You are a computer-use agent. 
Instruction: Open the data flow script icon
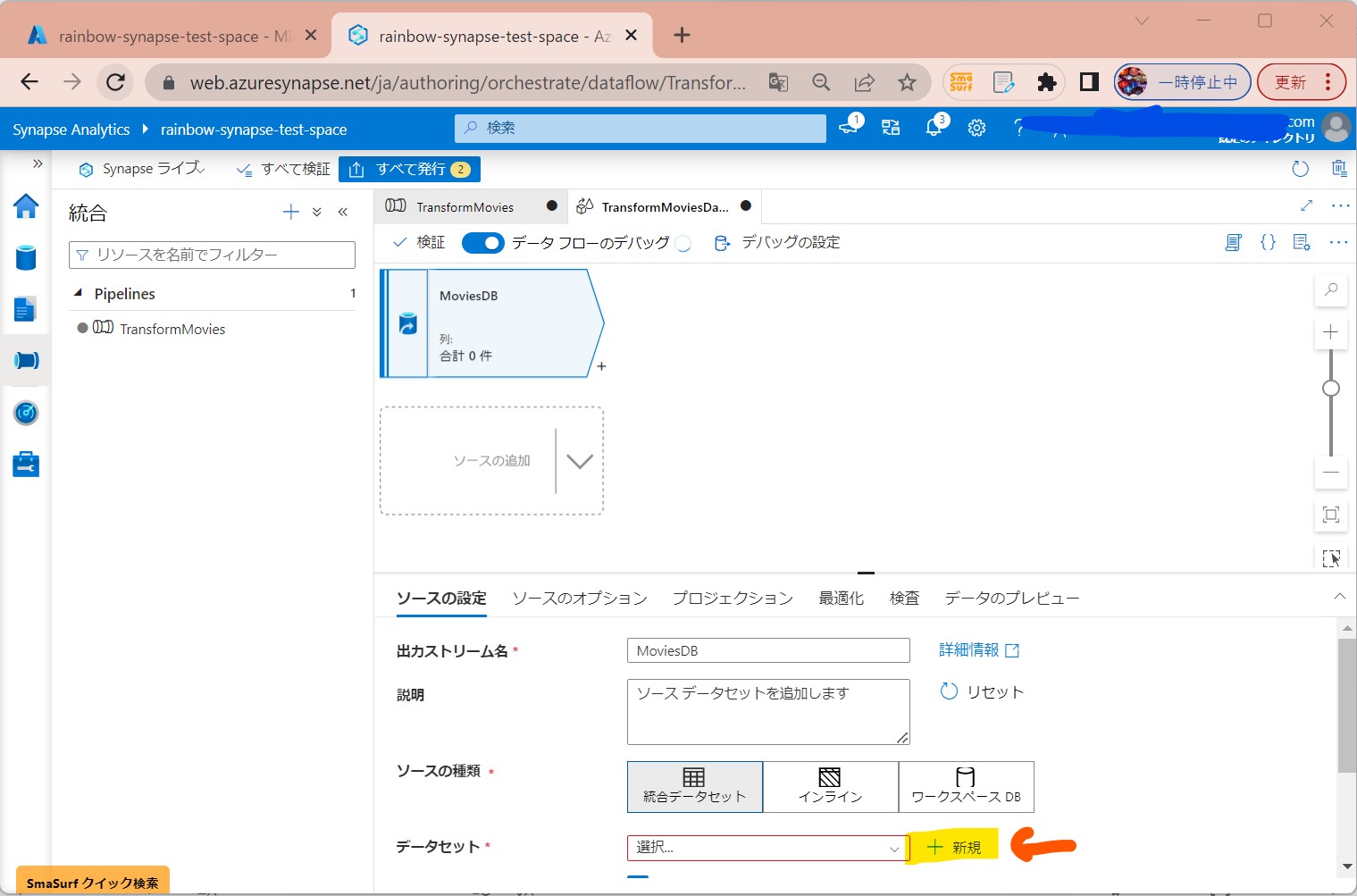(1233, 242)
